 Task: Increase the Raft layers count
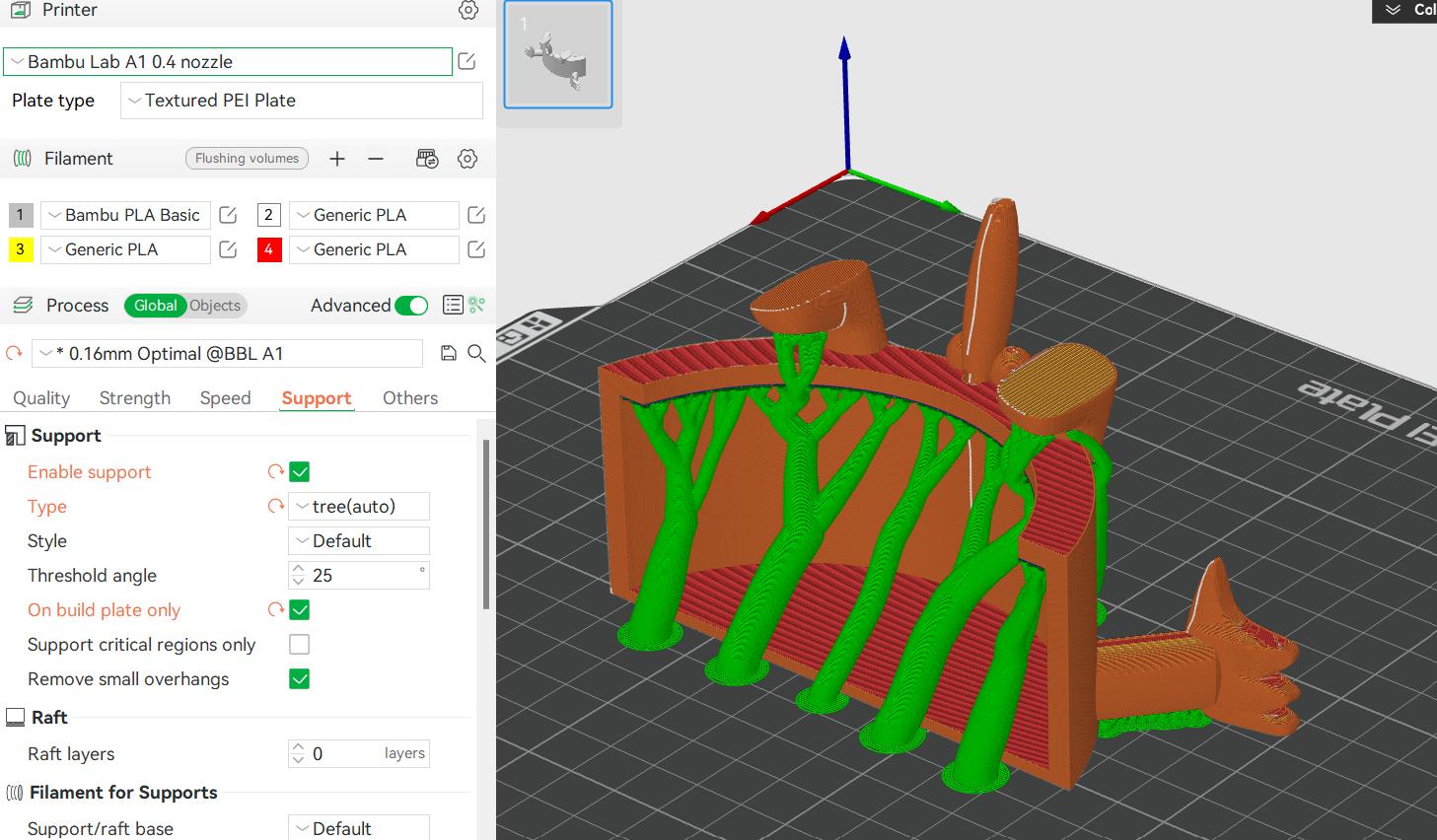coord(298,747)
